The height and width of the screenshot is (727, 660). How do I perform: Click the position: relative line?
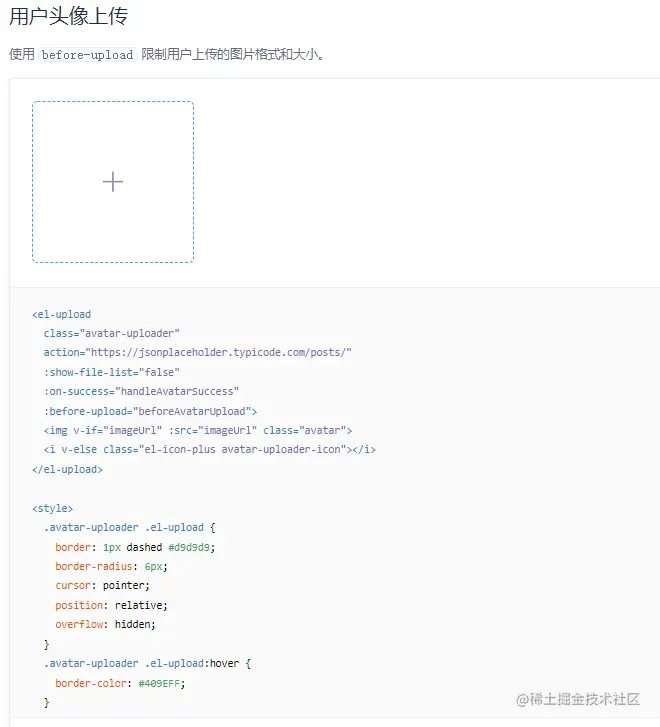(x=111, y=605)
